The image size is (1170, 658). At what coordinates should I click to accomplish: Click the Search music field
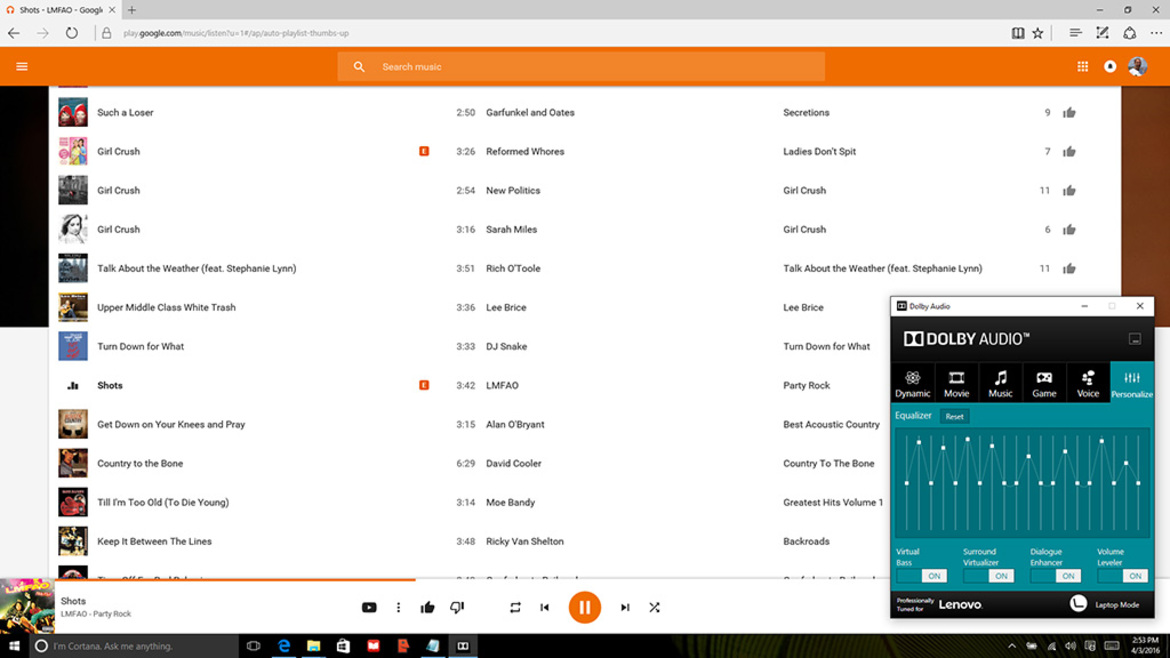pyautogui.click(x=581, y=66)
